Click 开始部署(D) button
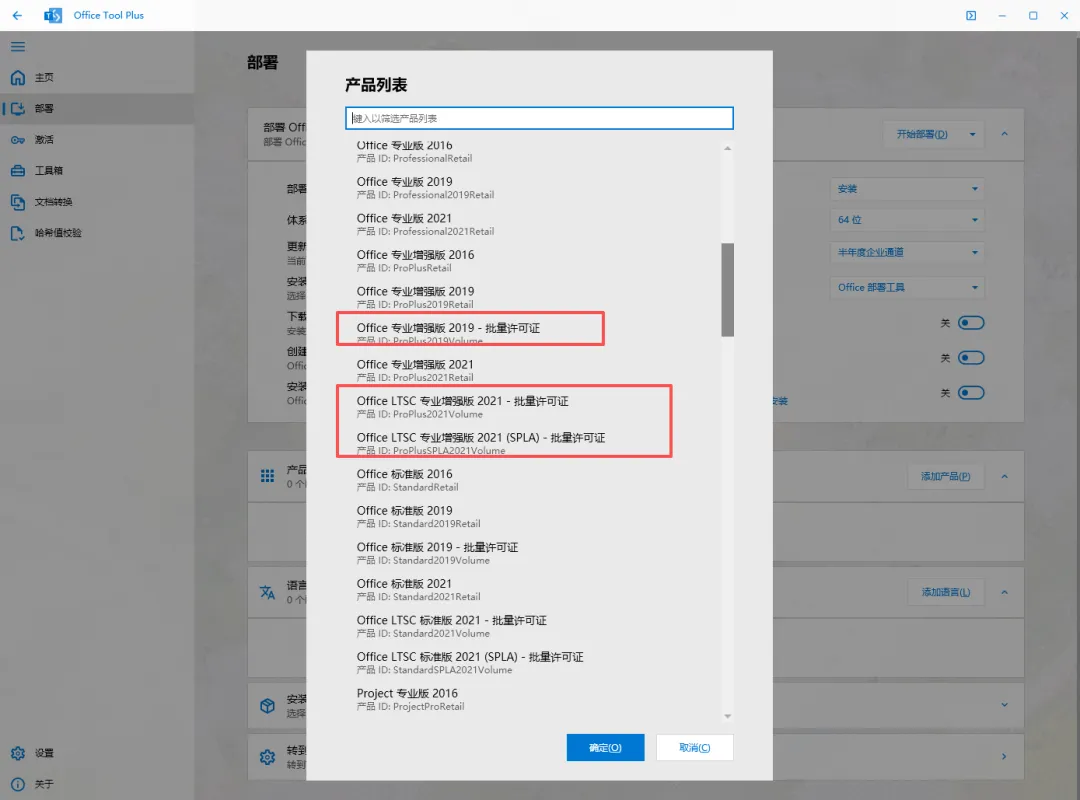Screen dimensions: 1080x800 coord(922,134)
